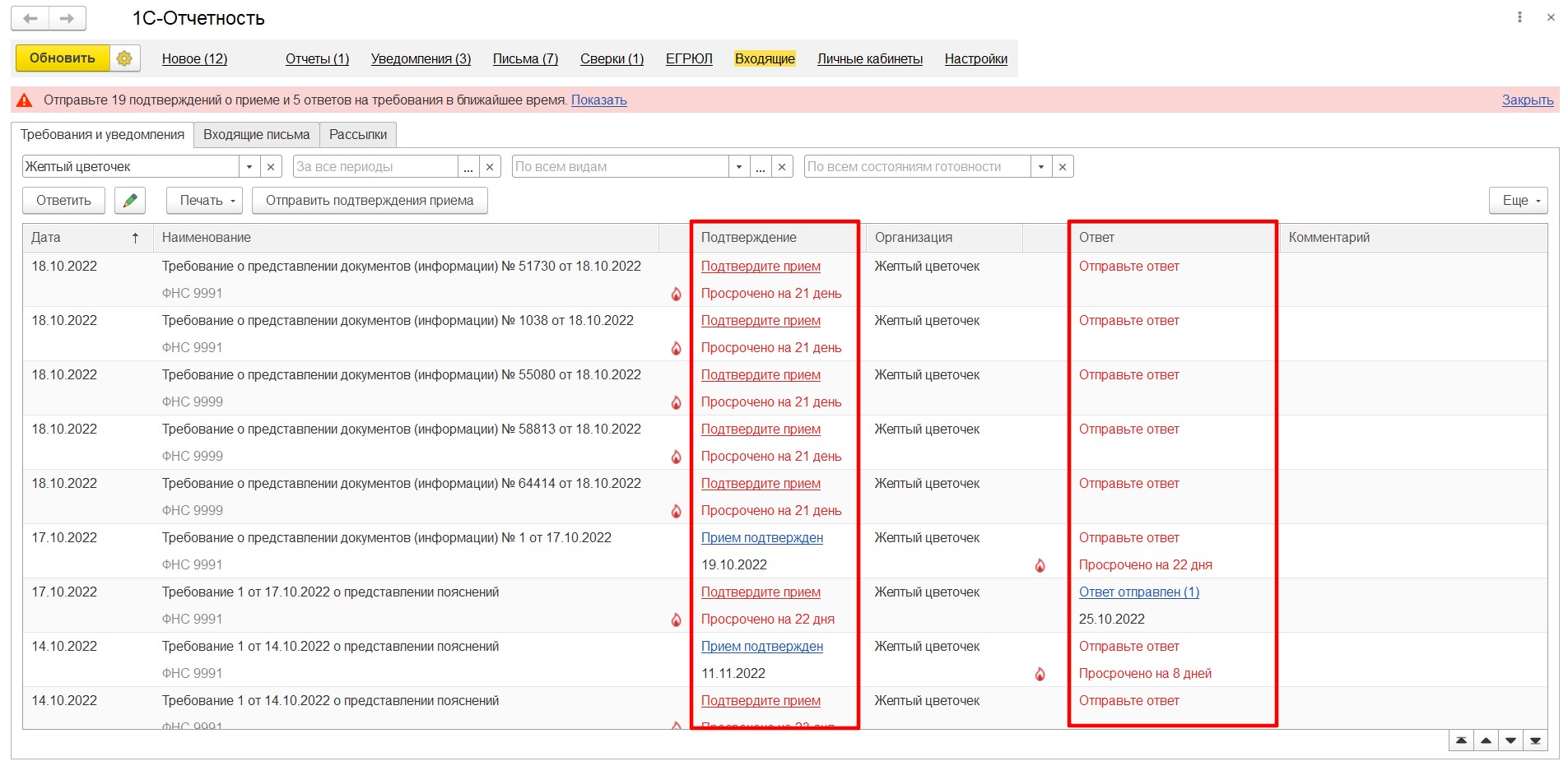Image resolution: width=1568 pixels, height=766 pixels.
Task: Switch to Входящие письма tab
Action: pos(257,134)
